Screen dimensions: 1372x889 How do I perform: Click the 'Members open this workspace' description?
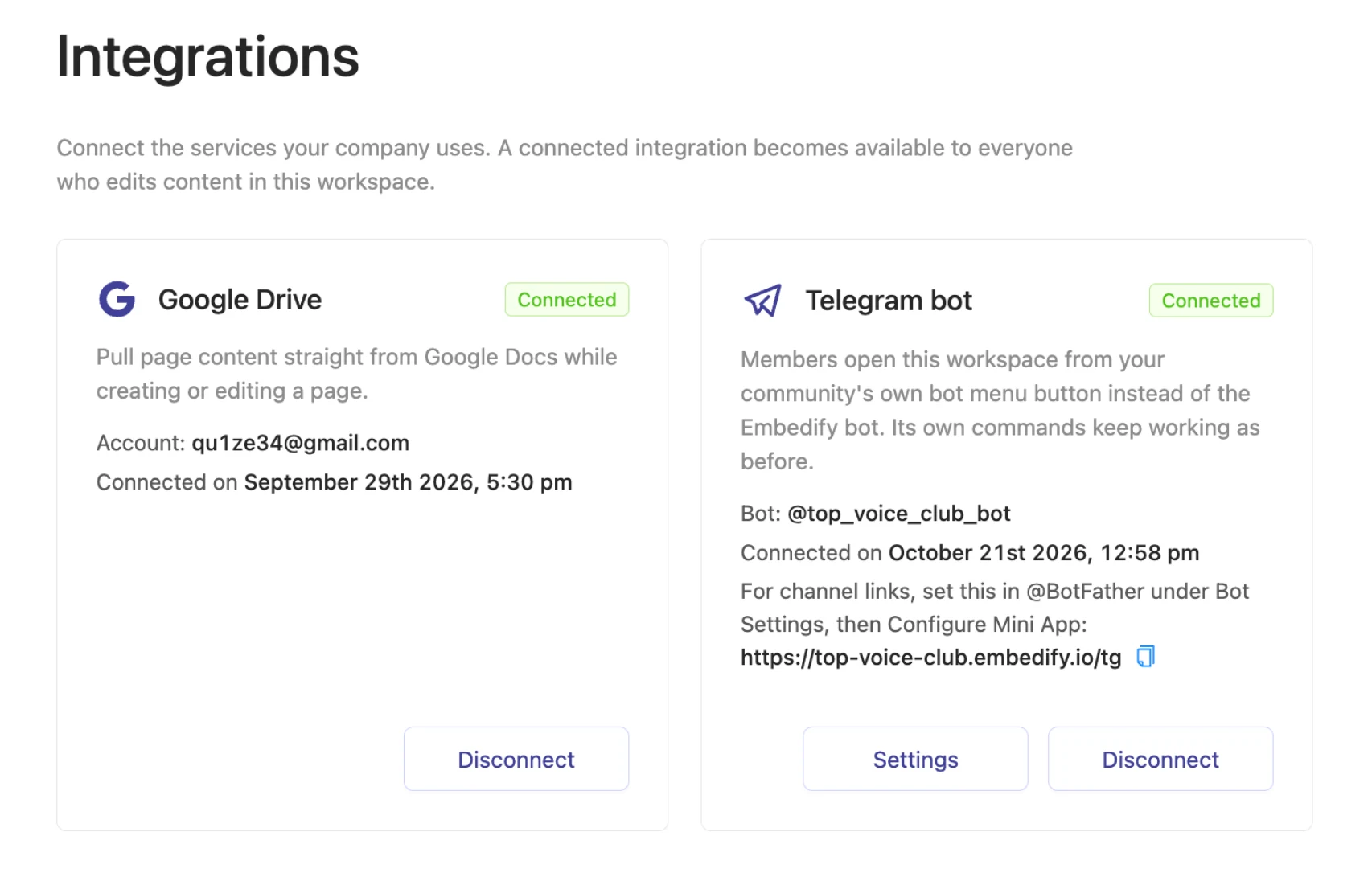pyautogui.click(x=1000, y=411)
